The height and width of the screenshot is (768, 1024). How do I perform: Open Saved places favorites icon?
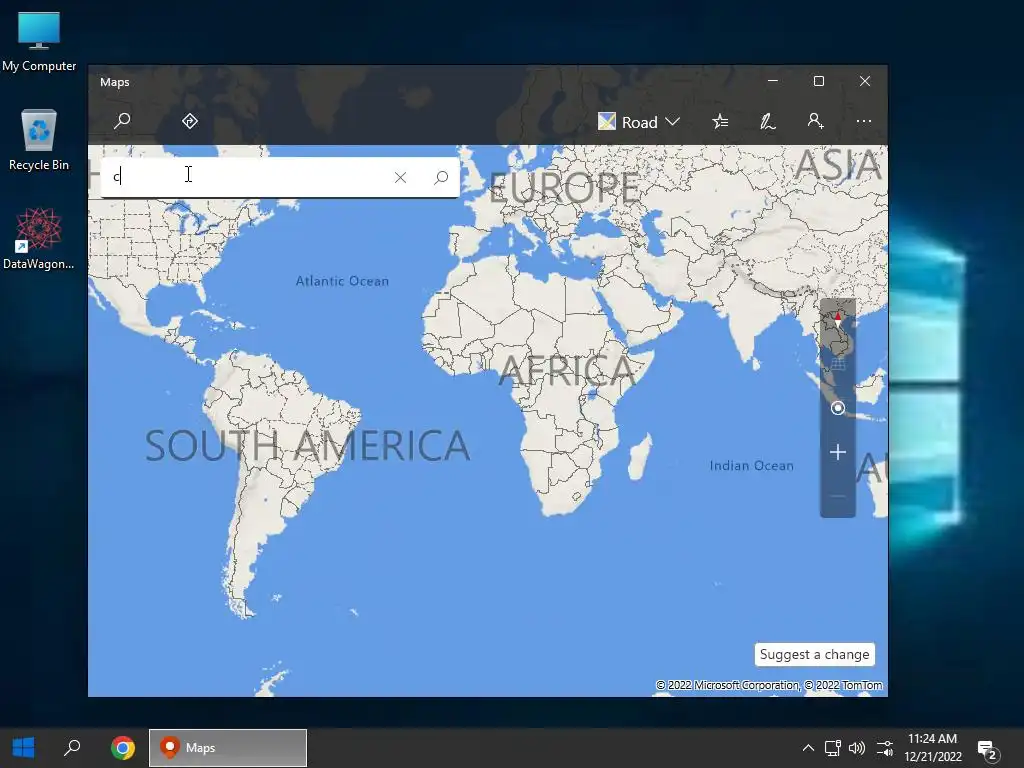pos(720,121)
